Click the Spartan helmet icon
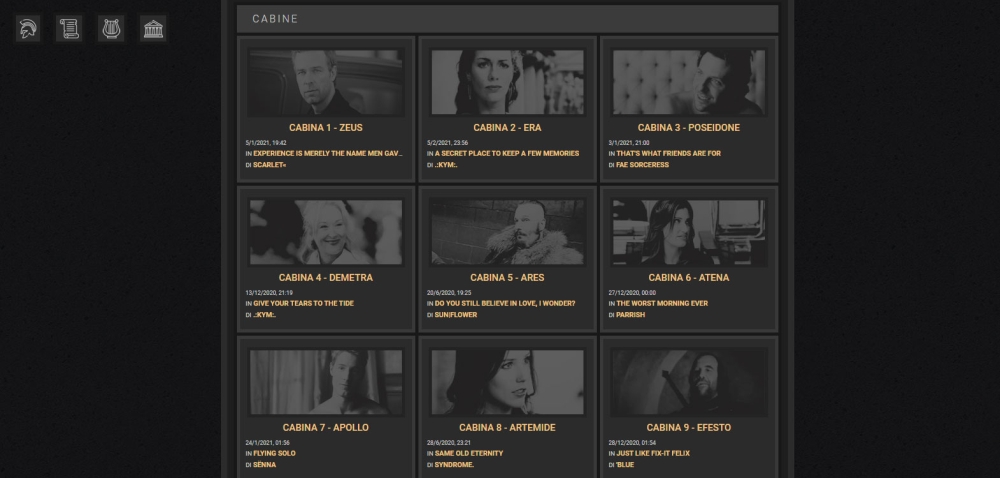 [x=27, y=29]
